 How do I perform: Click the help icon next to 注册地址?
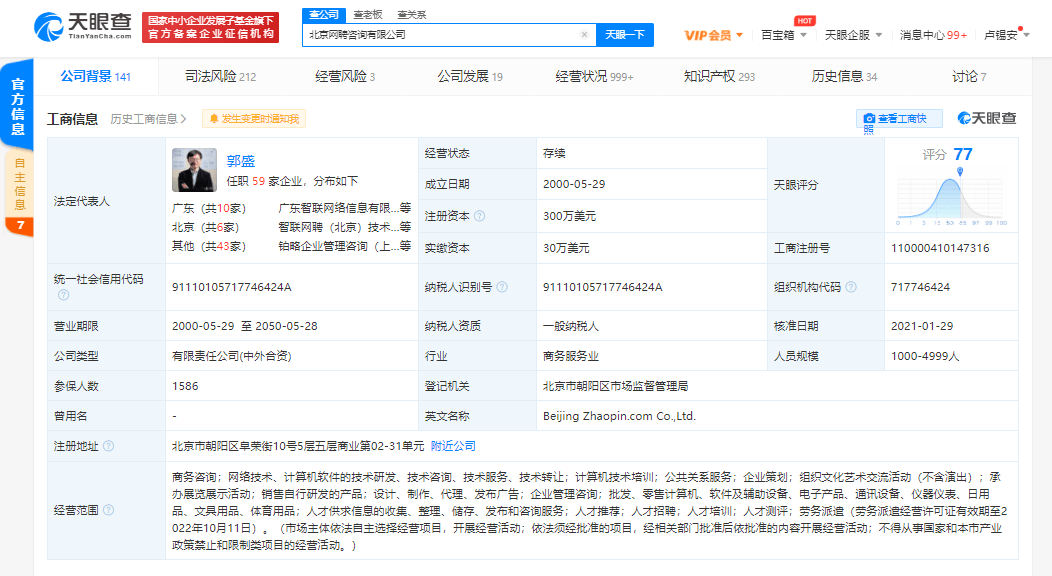pos(109,446)
